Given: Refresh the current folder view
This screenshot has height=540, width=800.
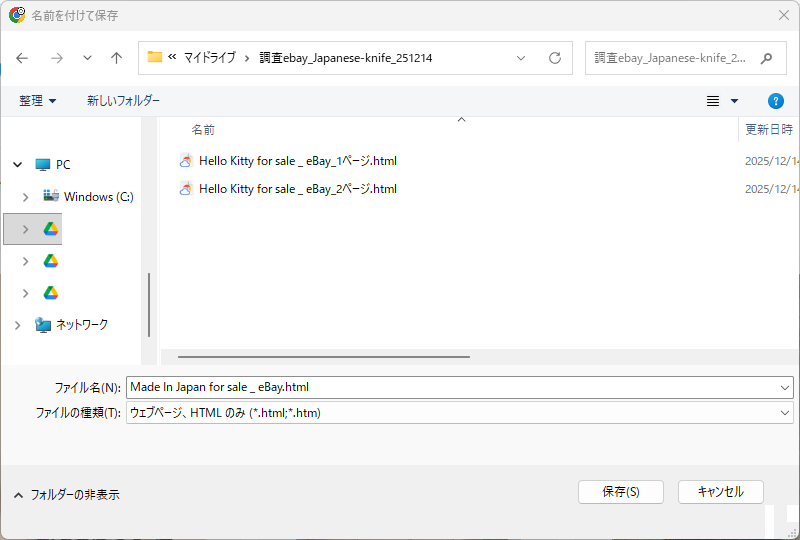Looking at the screenshot, I should click(555, 58).
